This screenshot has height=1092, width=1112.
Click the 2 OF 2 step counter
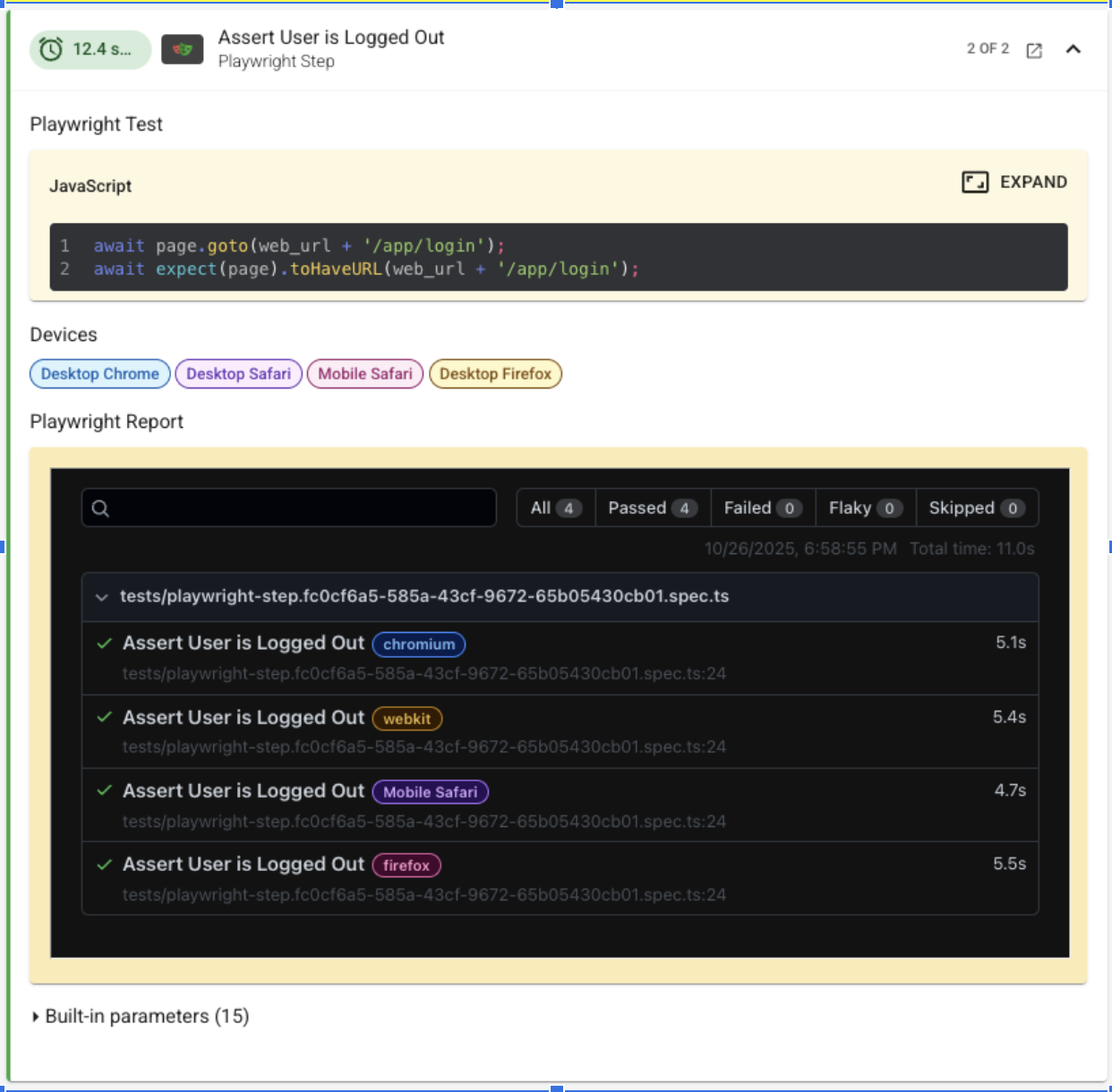tap(988, 48)
